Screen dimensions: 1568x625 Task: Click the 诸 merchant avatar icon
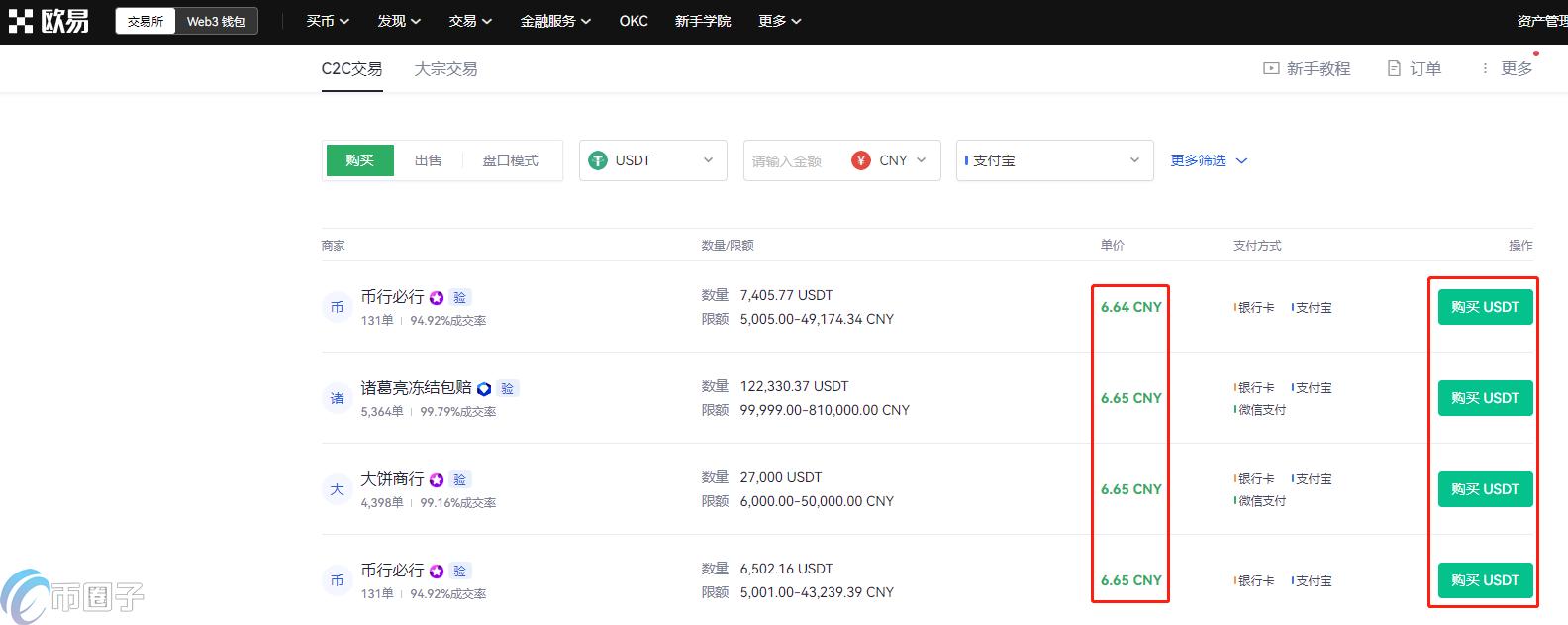click(x=337, y=398)
